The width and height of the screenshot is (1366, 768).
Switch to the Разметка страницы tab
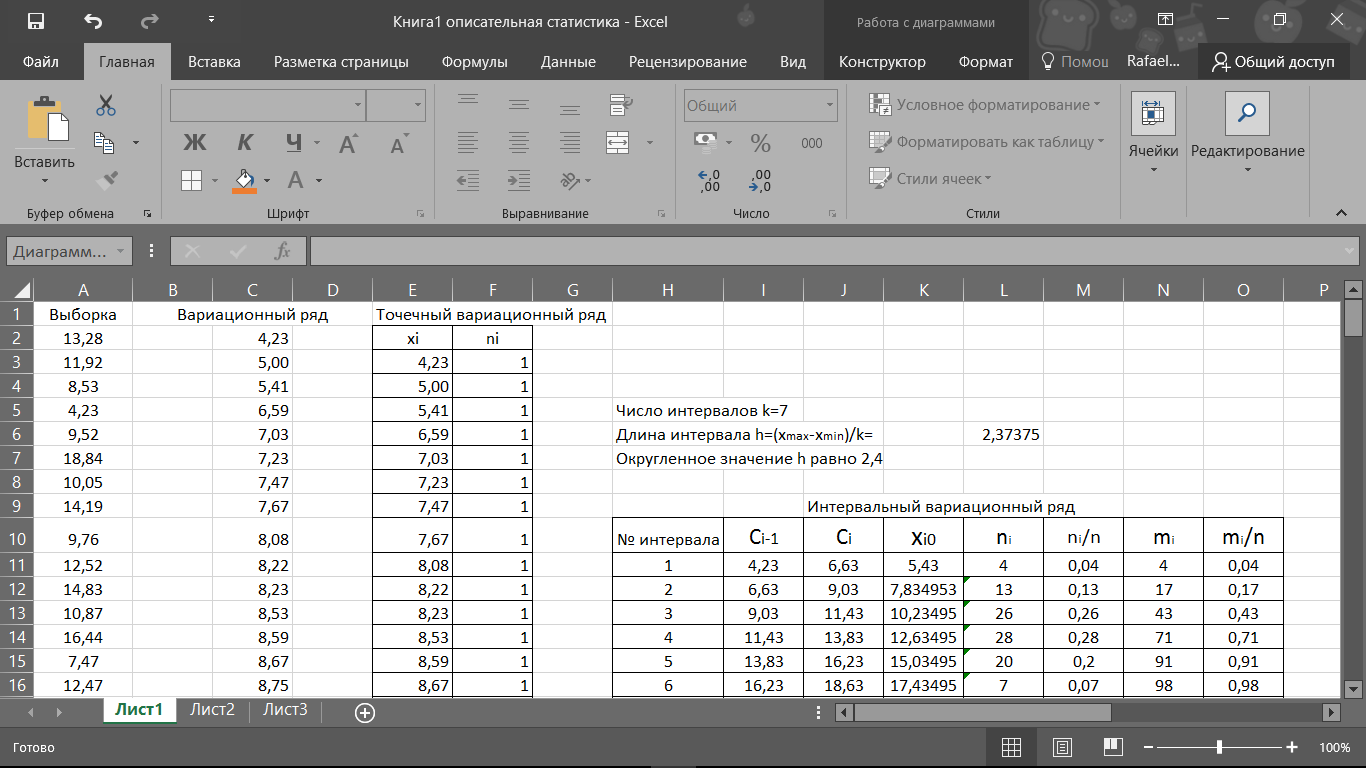point(341,61)
